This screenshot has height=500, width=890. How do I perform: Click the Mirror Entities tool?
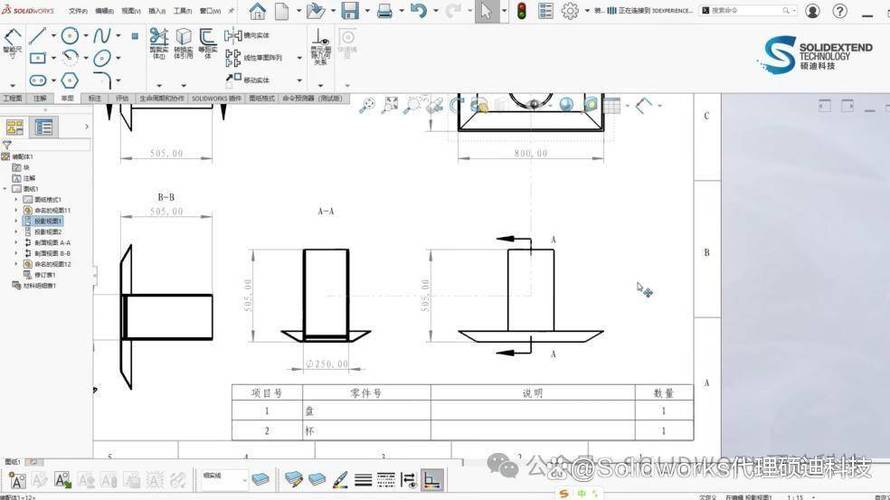point(247,36)
